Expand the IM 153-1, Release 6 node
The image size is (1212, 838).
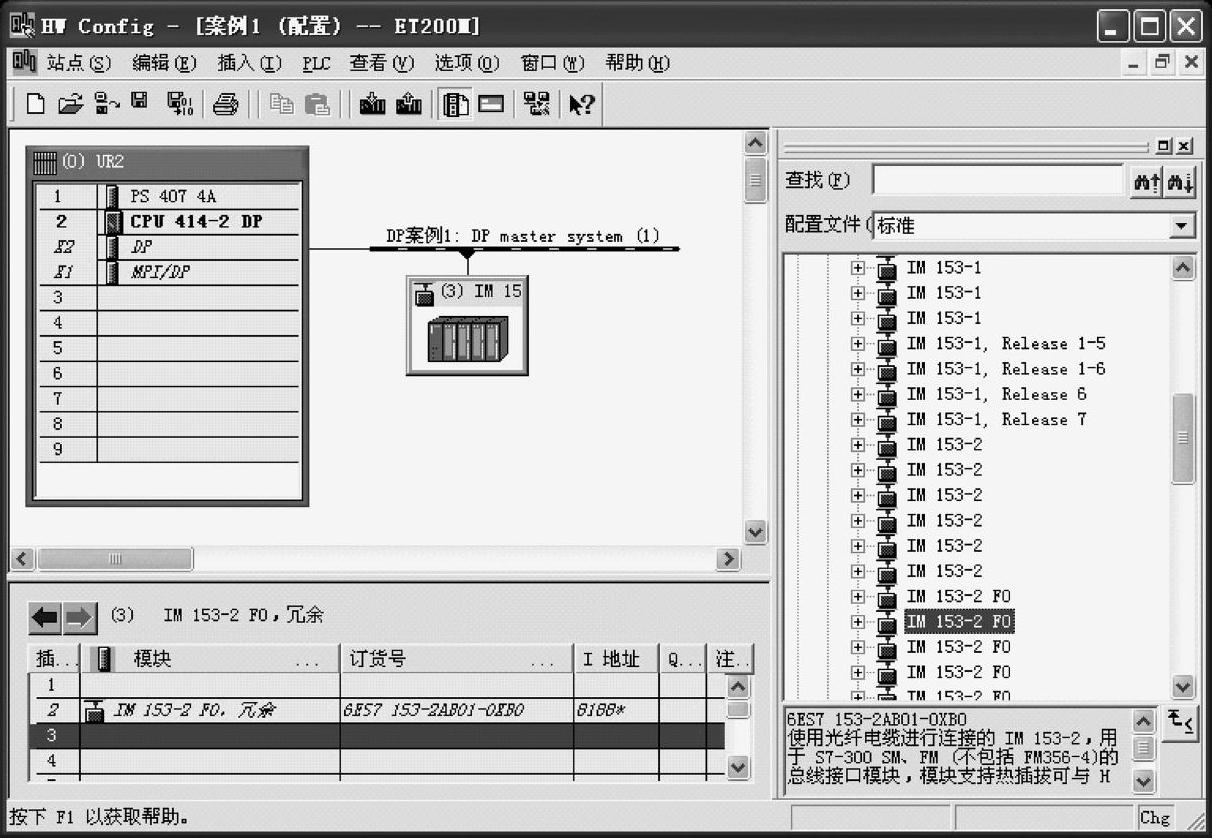(857, 394)
